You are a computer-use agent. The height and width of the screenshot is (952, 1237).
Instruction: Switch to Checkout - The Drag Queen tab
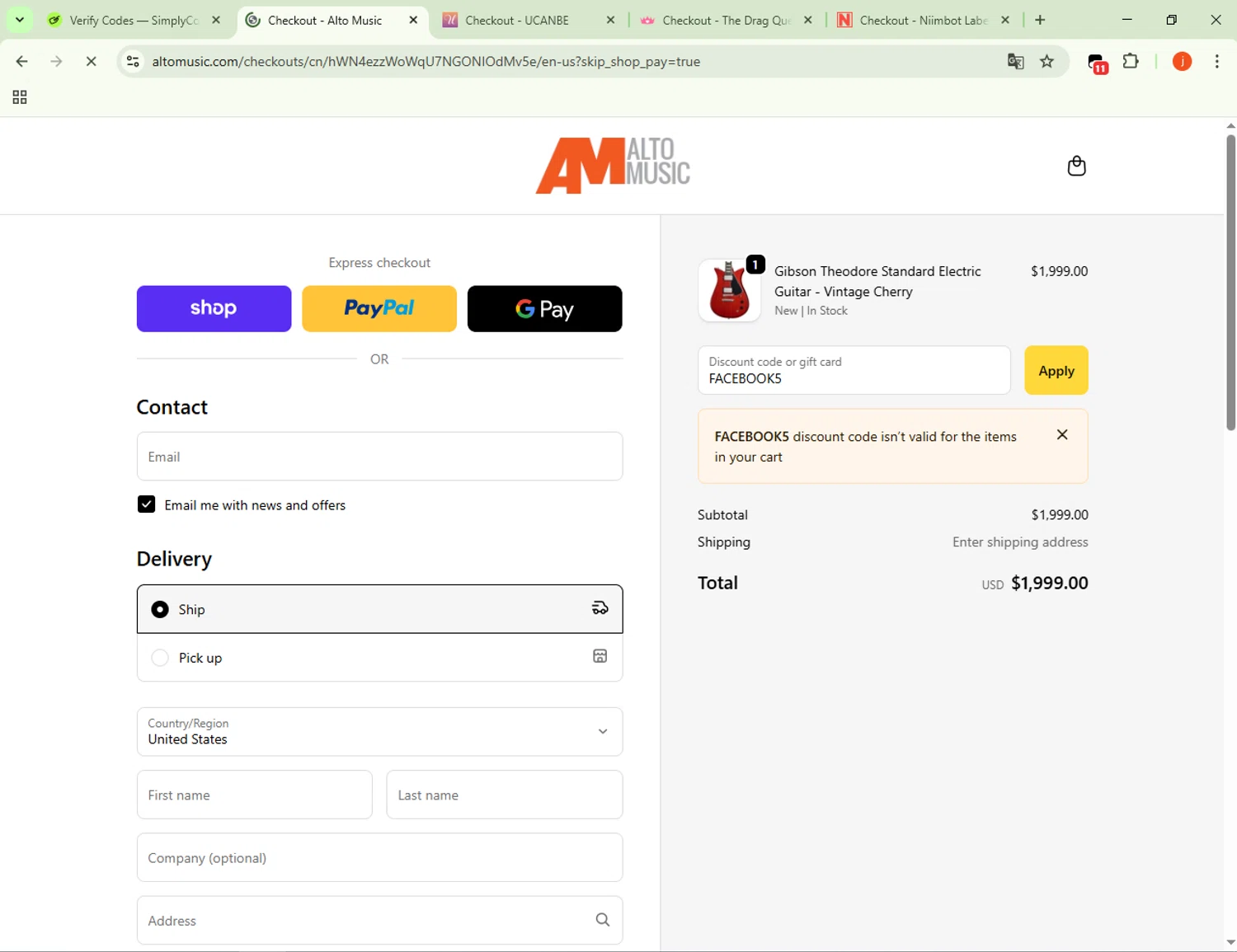pos(726,20)
